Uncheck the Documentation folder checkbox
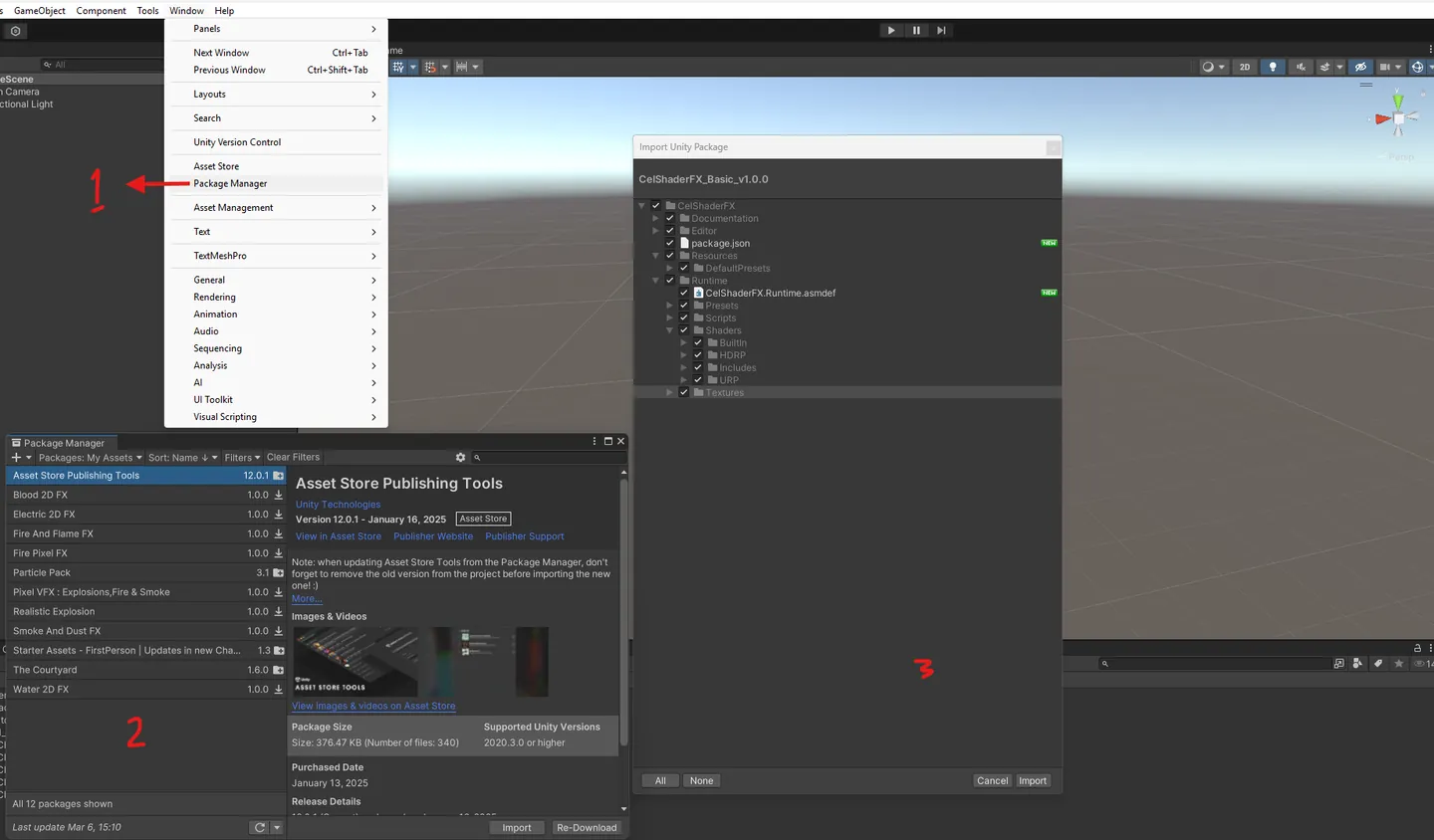Viewport: 1434px width, 840px height. (x=670, y=218)
